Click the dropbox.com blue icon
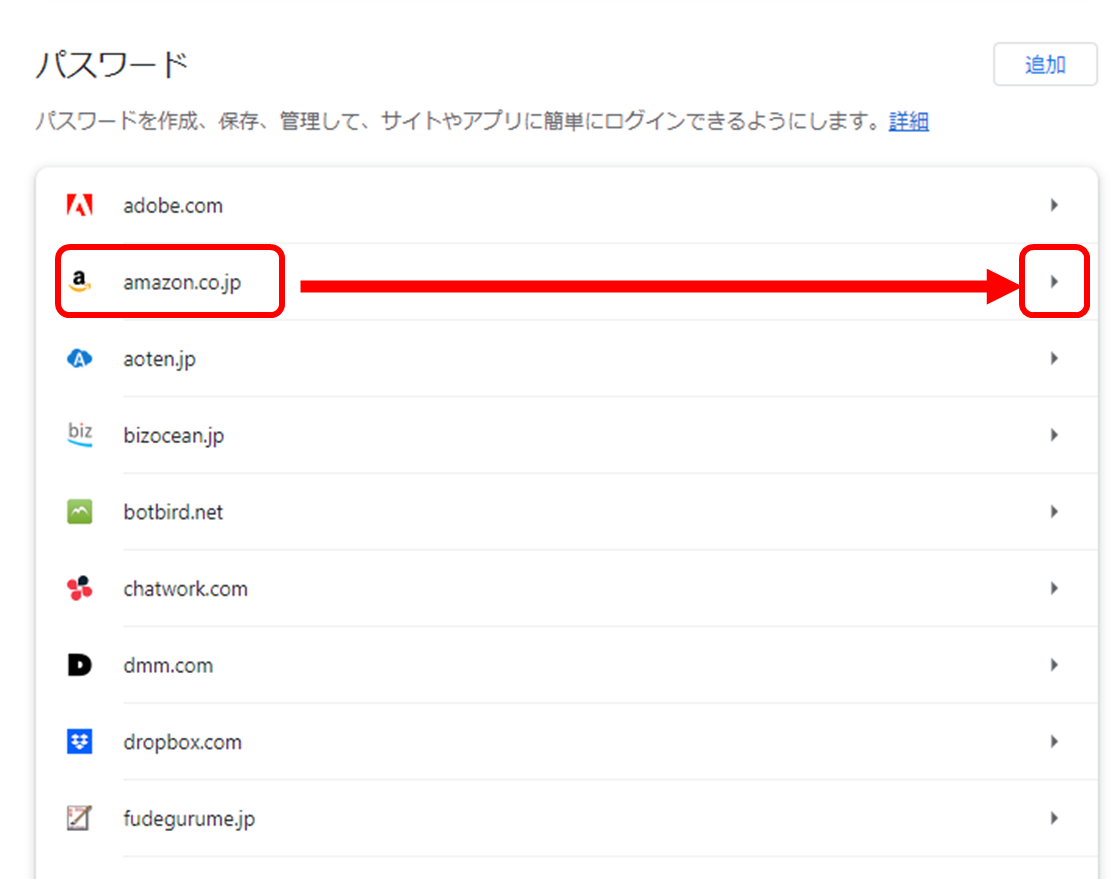 pos(79,741)
